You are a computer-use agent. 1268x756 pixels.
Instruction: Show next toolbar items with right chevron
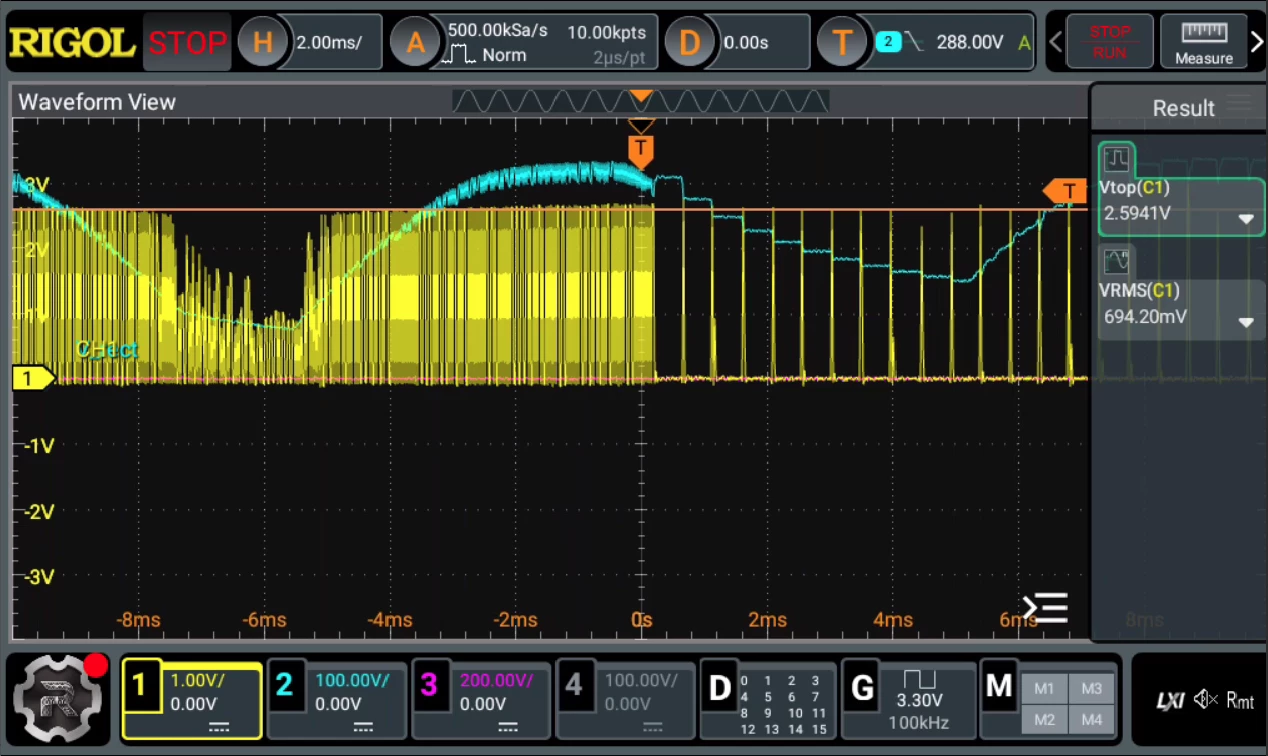(1257, 42)
